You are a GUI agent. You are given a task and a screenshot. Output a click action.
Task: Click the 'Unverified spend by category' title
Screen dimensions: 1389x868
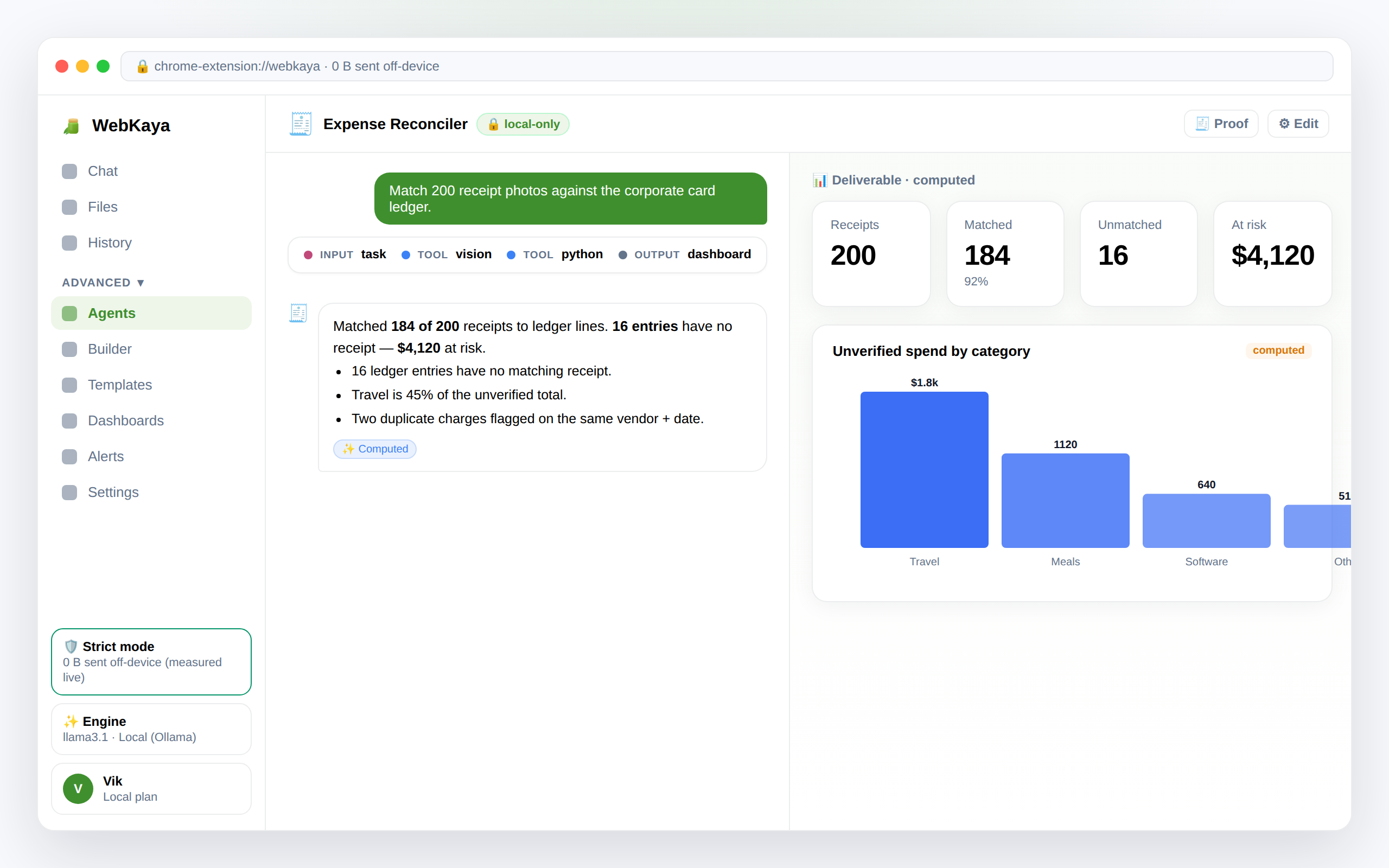click(x=931, y=351)
